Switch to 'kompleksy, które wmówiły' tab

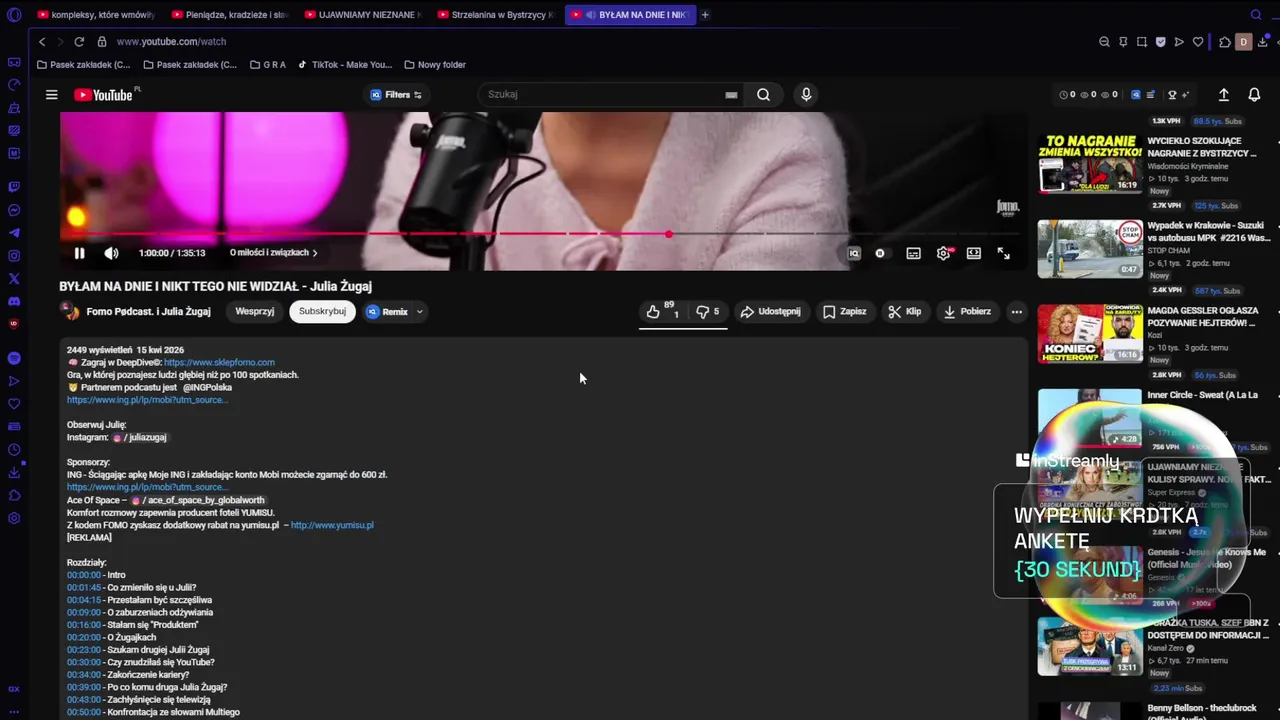(97, 15)
